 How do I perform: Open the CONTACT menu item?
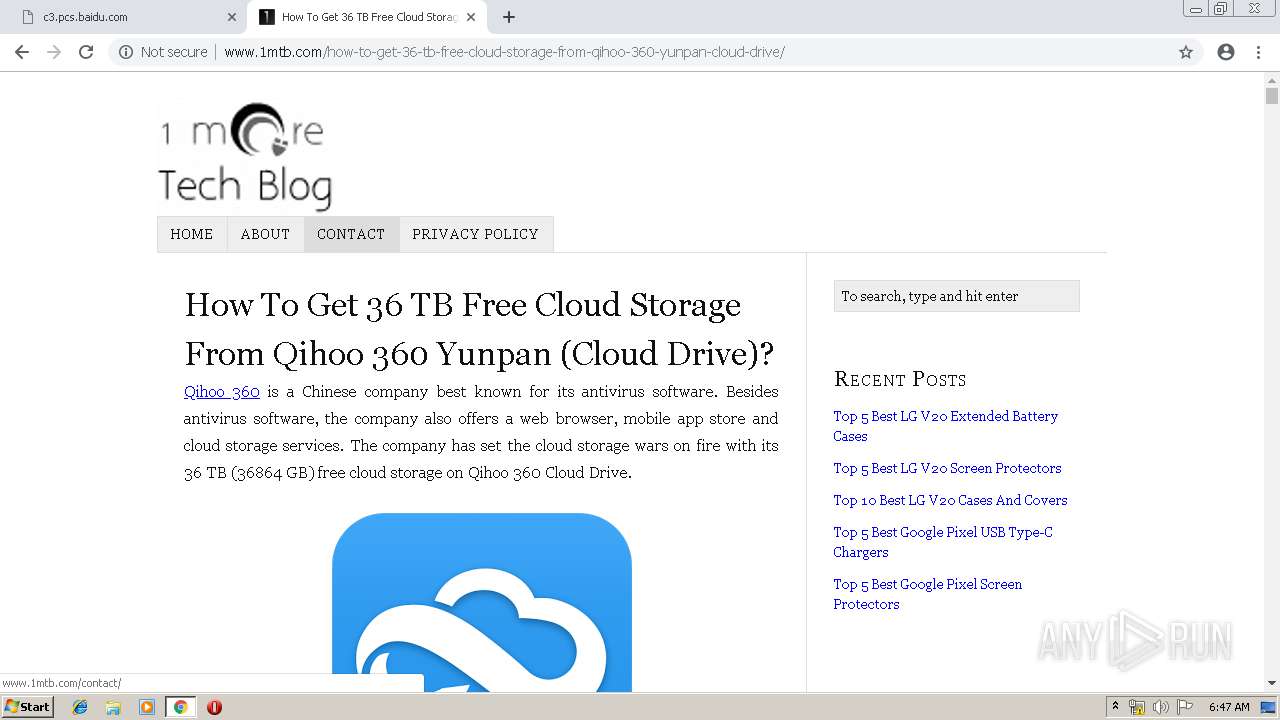point(351,234)
